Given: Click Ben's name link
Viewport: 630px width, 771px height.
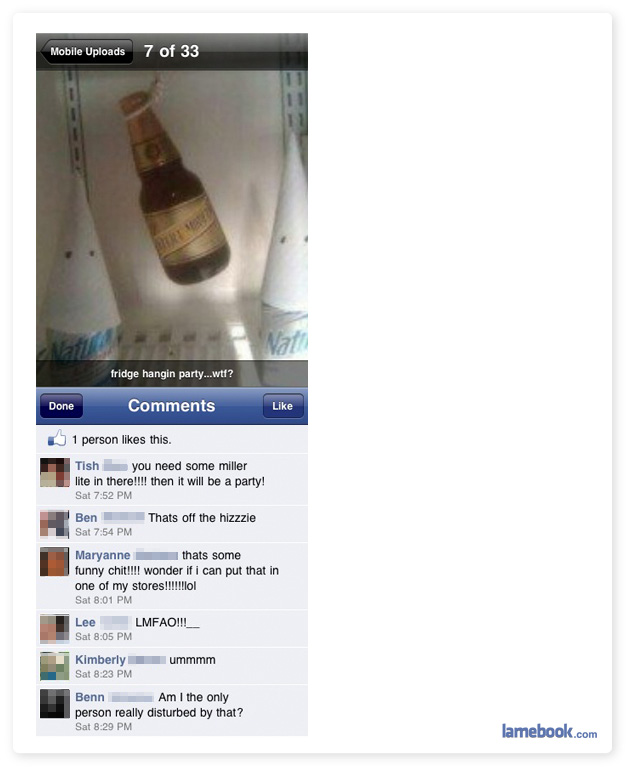Looking at the screenshot, I should tap(86, 518).
